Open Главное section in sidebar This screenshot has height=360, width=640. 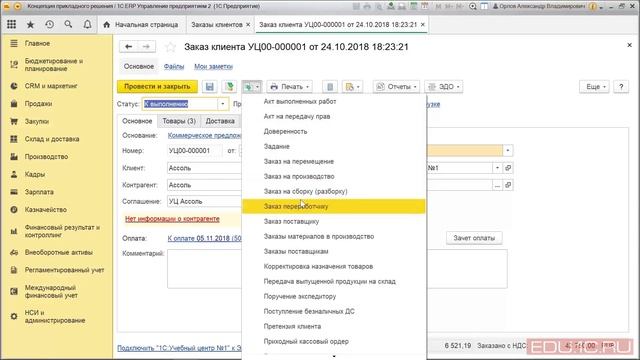pos(56,43)
